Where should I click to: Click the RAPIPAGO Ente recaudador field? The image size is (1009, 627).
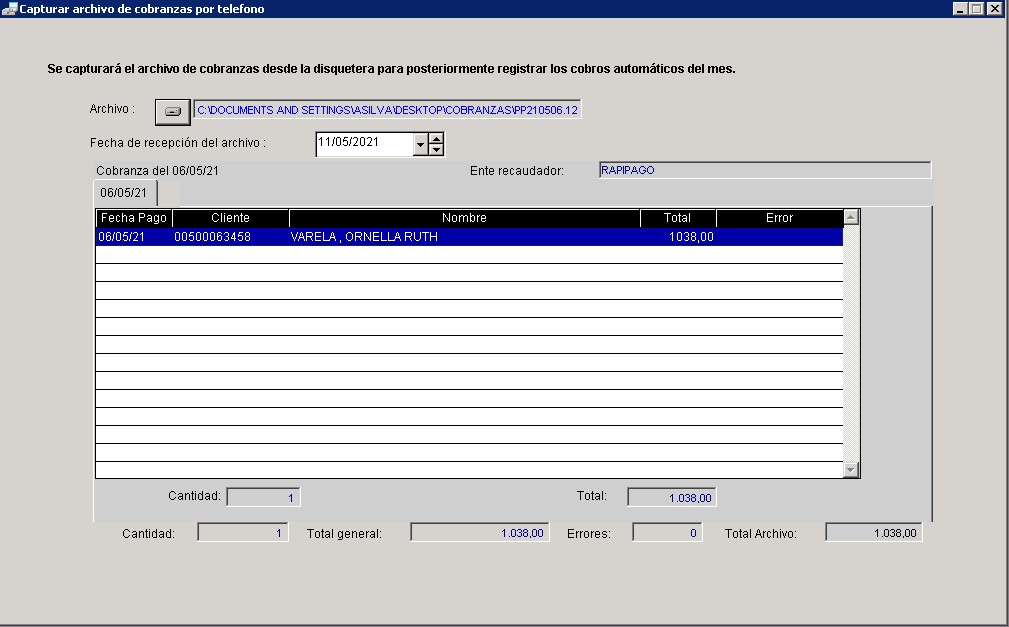point(763,169)
